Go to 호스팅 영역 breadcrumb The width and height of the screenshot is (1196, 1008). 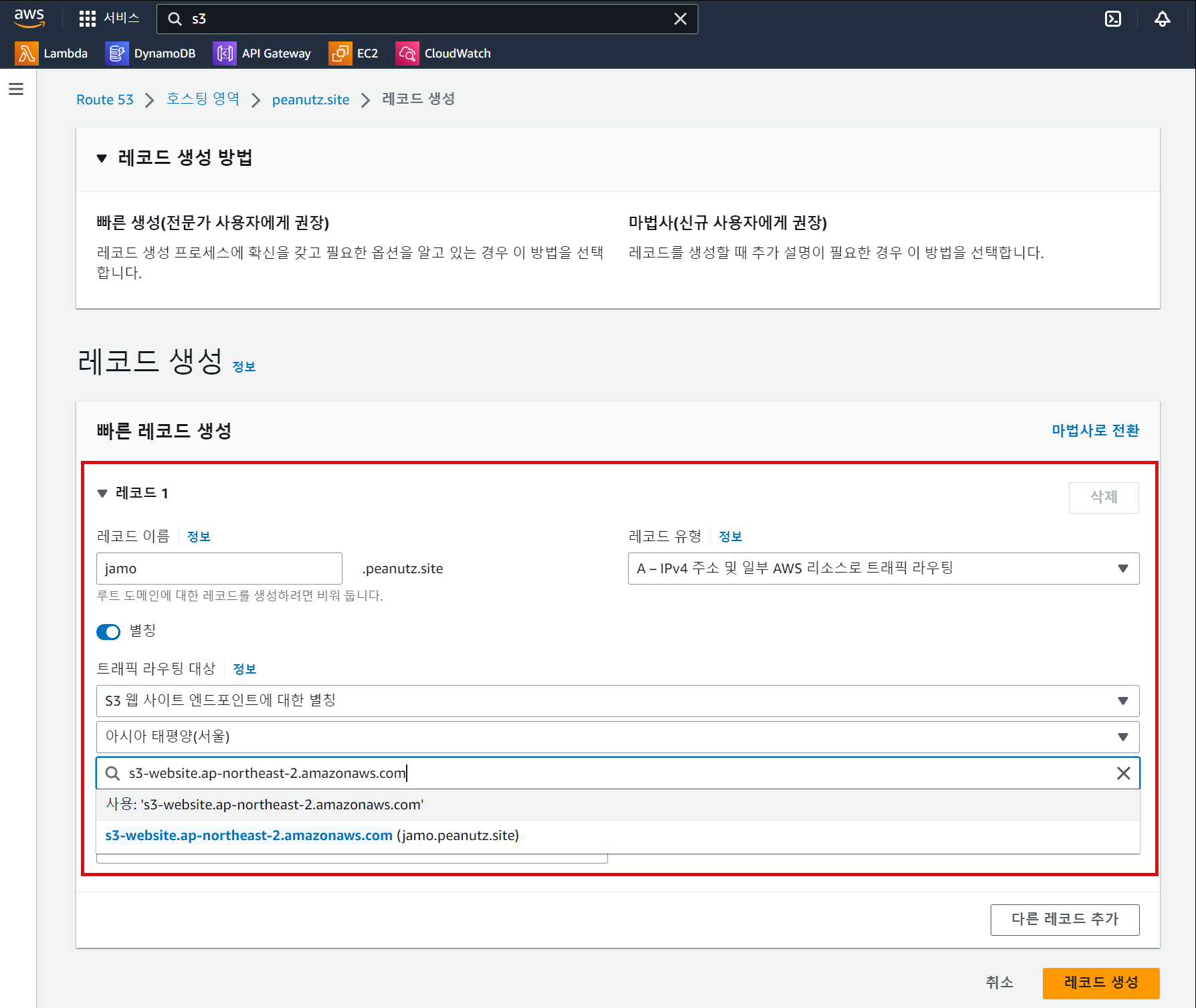click(x=203, y=99)
